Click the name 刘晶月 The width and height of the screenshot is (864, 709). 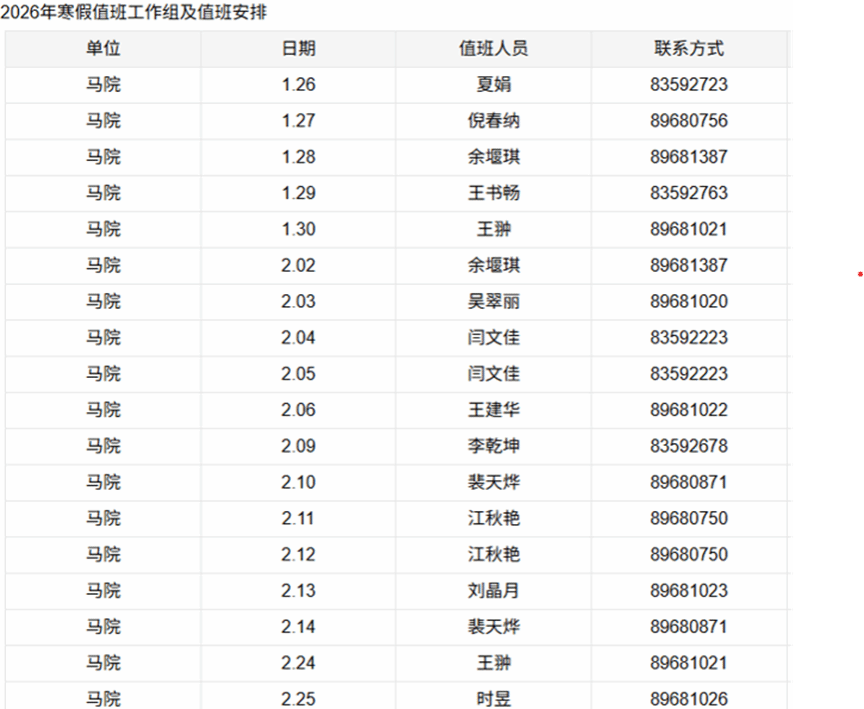click(x=493, y=590)
